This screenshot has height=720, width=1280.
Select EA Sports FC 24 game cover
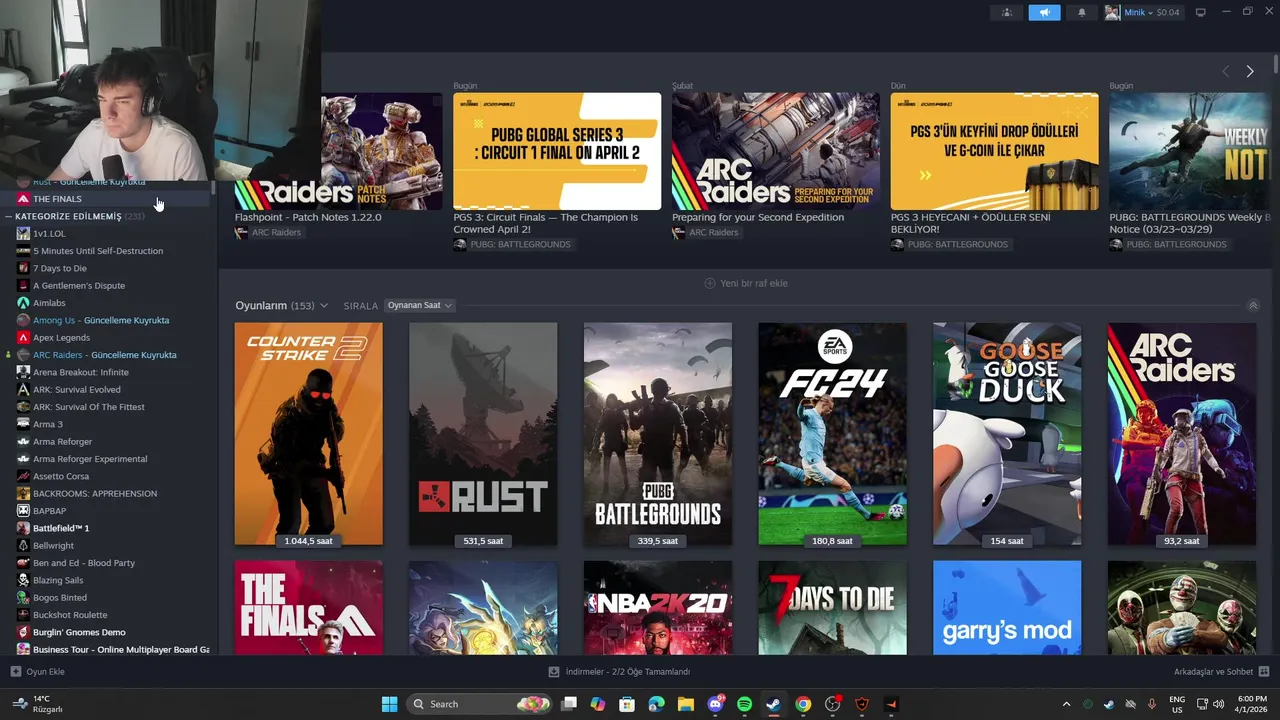[832, 434]
